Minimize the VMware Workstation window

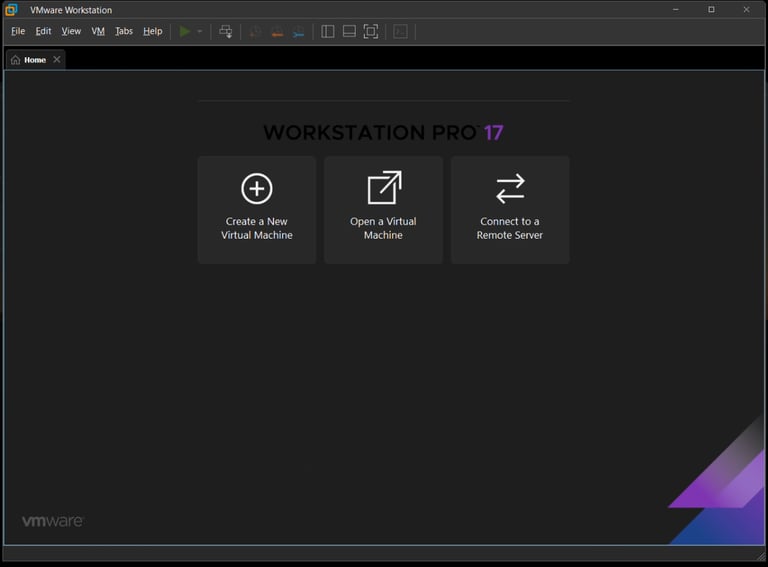[x=676, y=9]
